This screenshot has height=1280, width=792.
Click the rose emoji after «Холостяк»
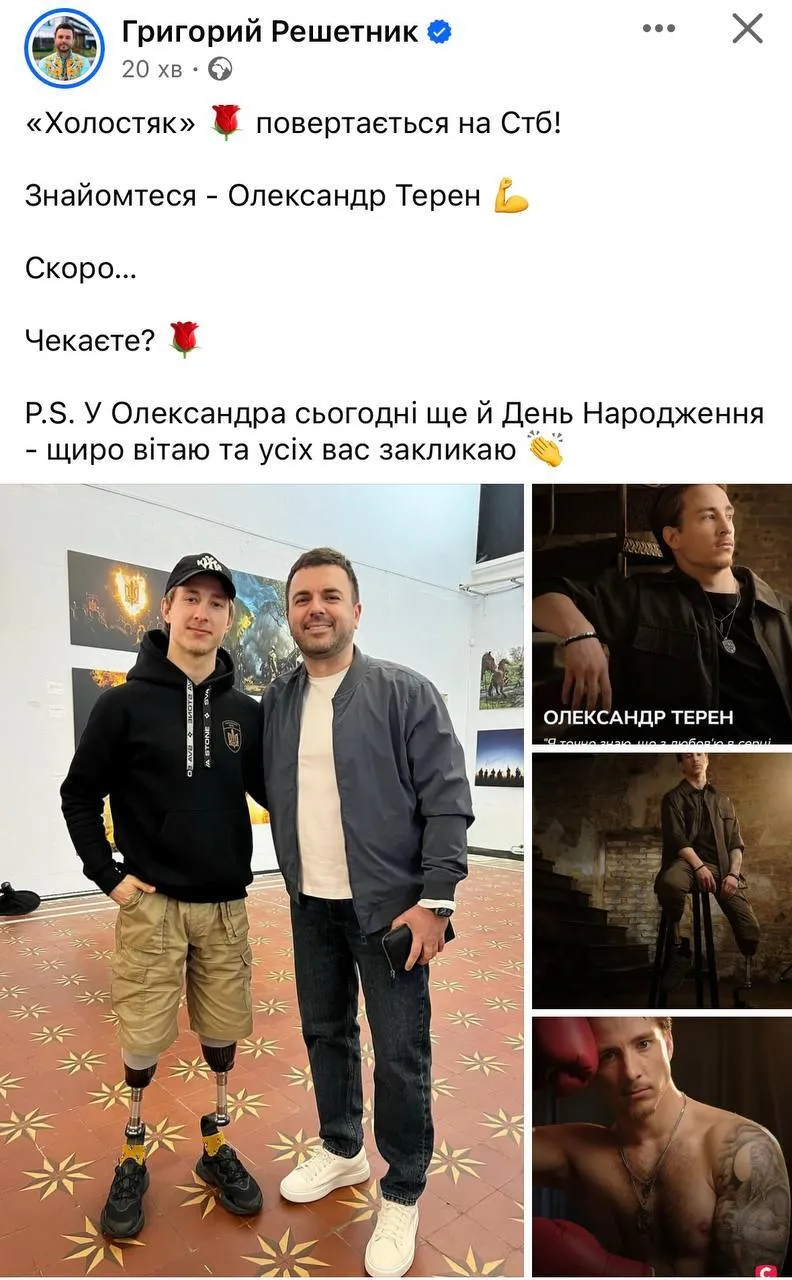(x=227, y=124)
